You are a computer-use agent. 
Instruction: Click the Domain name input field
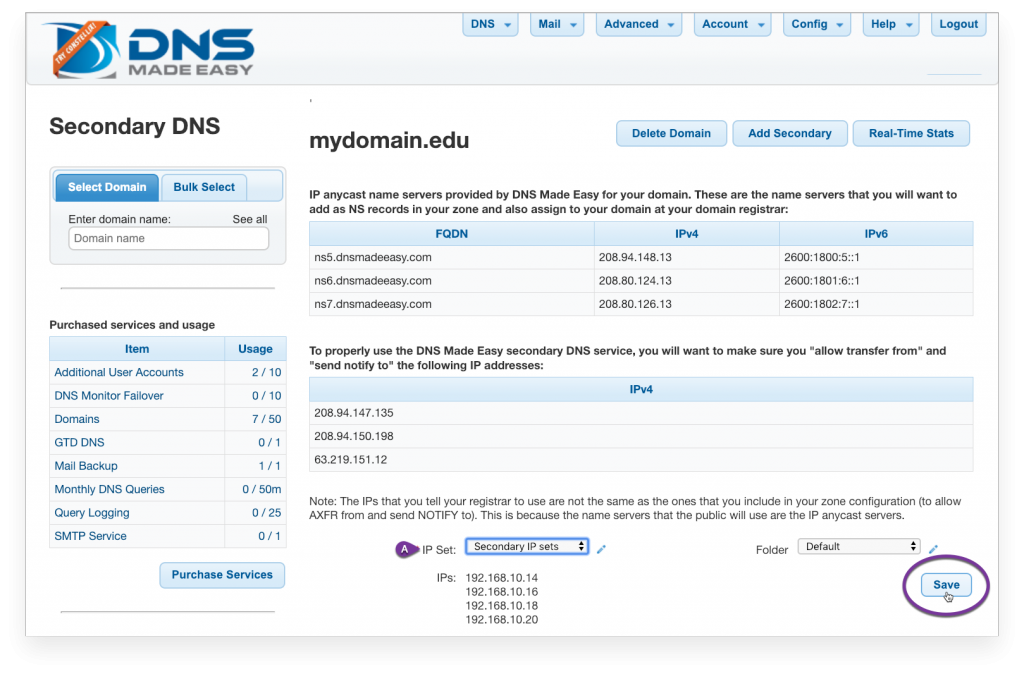pos(168,238)
